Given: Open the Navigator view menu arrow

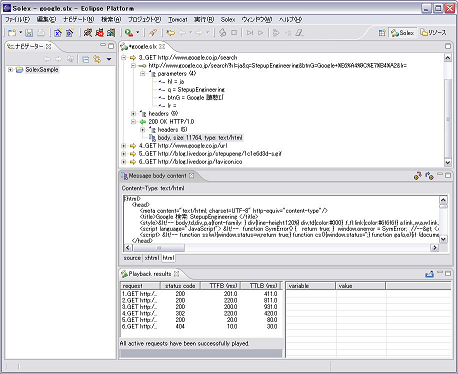Looking at the screenshot, I should (109, 59).
